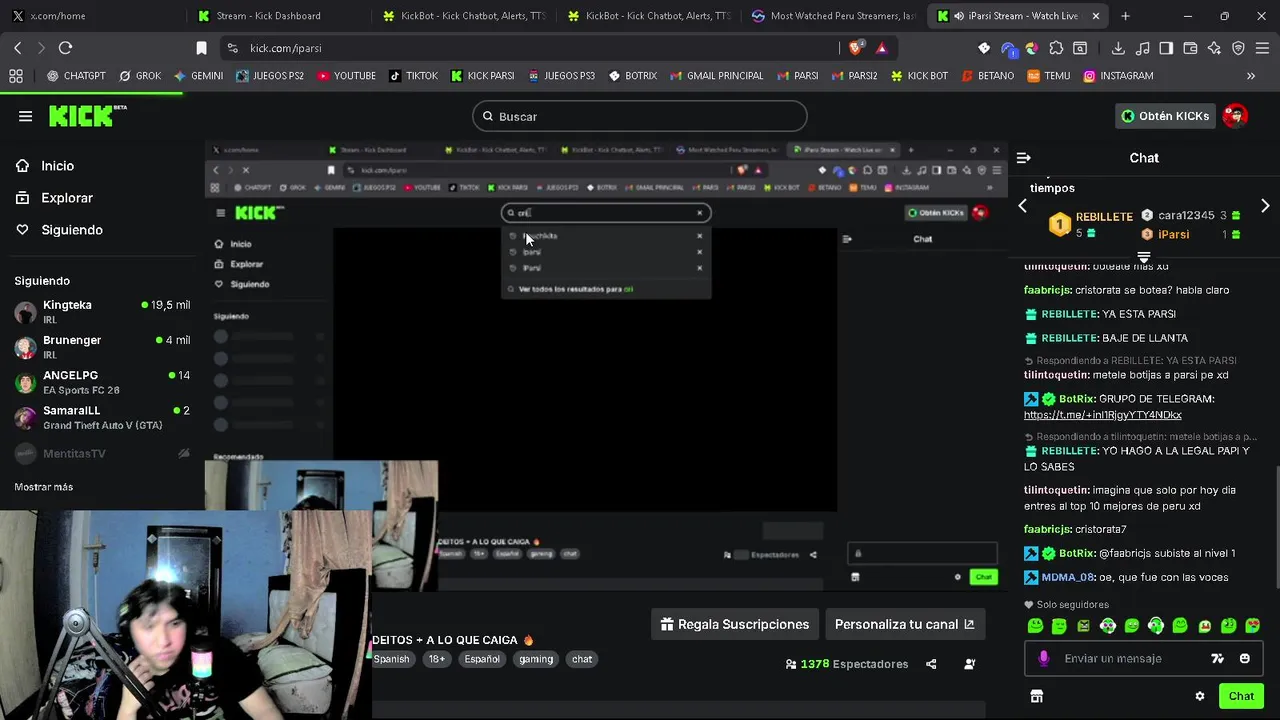Open followed channel ANGELPG
1280x720 pixels.
pos(100,382)
